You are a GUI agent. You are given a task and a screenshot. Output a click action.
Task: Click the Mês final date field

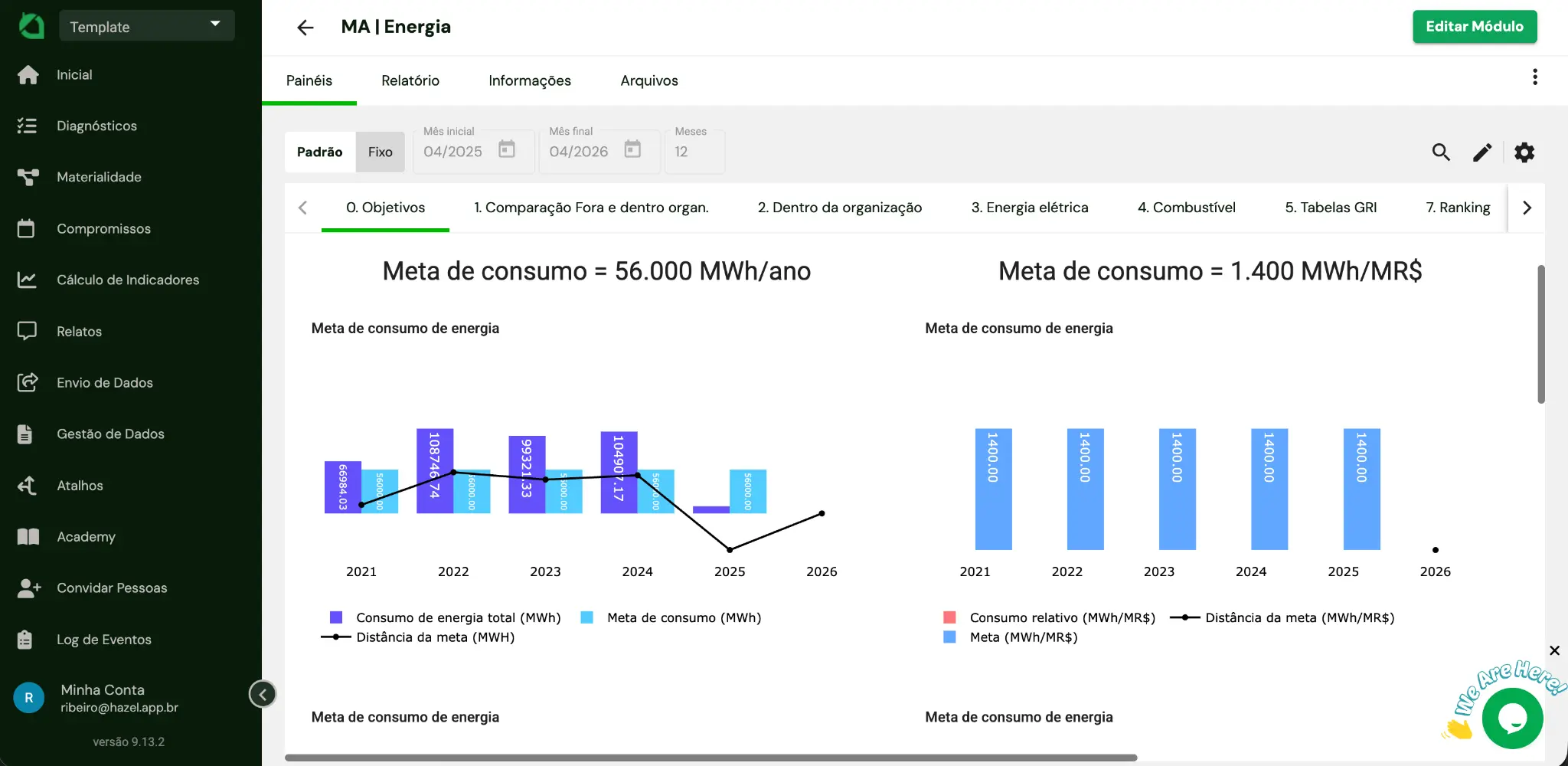point(599,152)
